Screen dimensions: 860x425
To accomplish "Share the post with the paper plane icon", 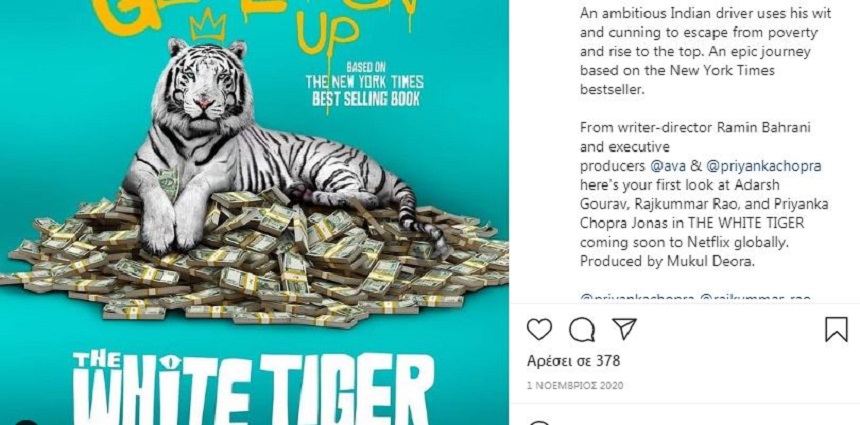I will [624, 329].
